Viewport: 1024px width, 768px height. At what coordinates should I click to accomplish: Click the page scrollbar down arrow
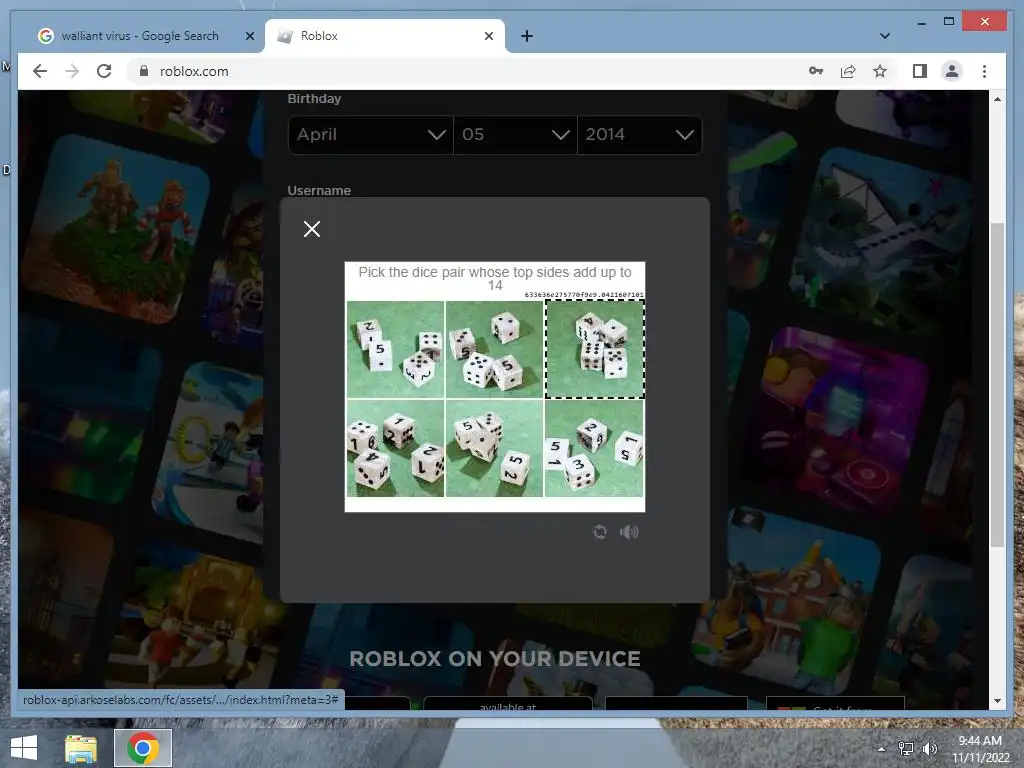997,701
